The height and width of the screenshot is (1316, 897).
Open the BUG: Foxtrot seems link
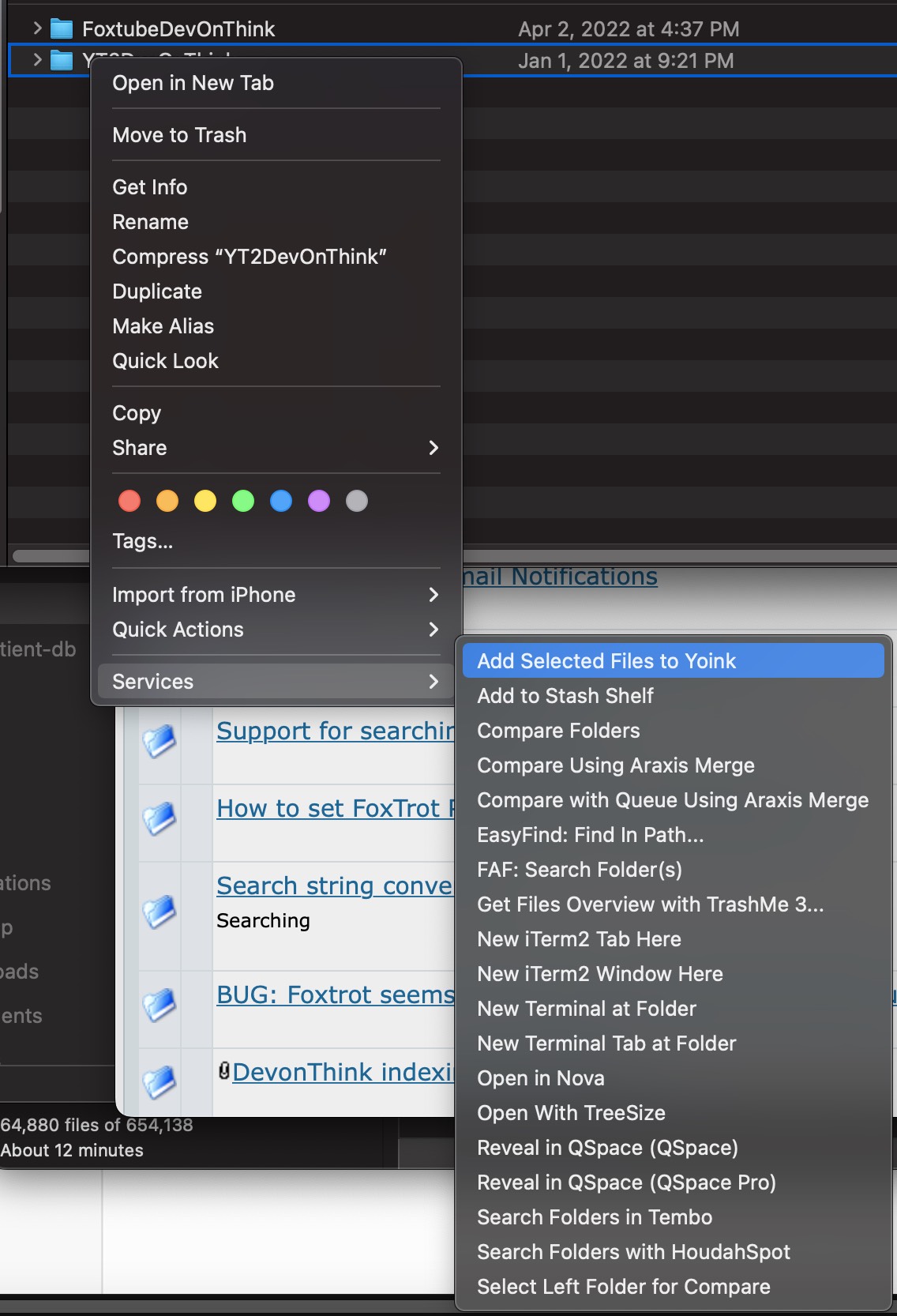point(335,995)
